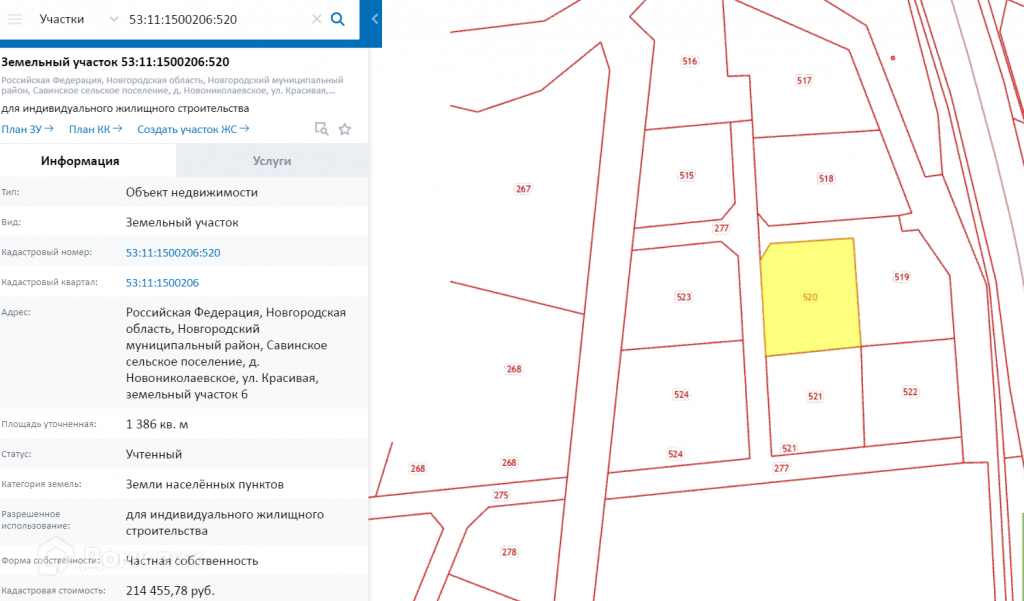This screenshot has width=1024, height=601.
Task: Click the address text in Адрес row
Action: tap(236, 353)
